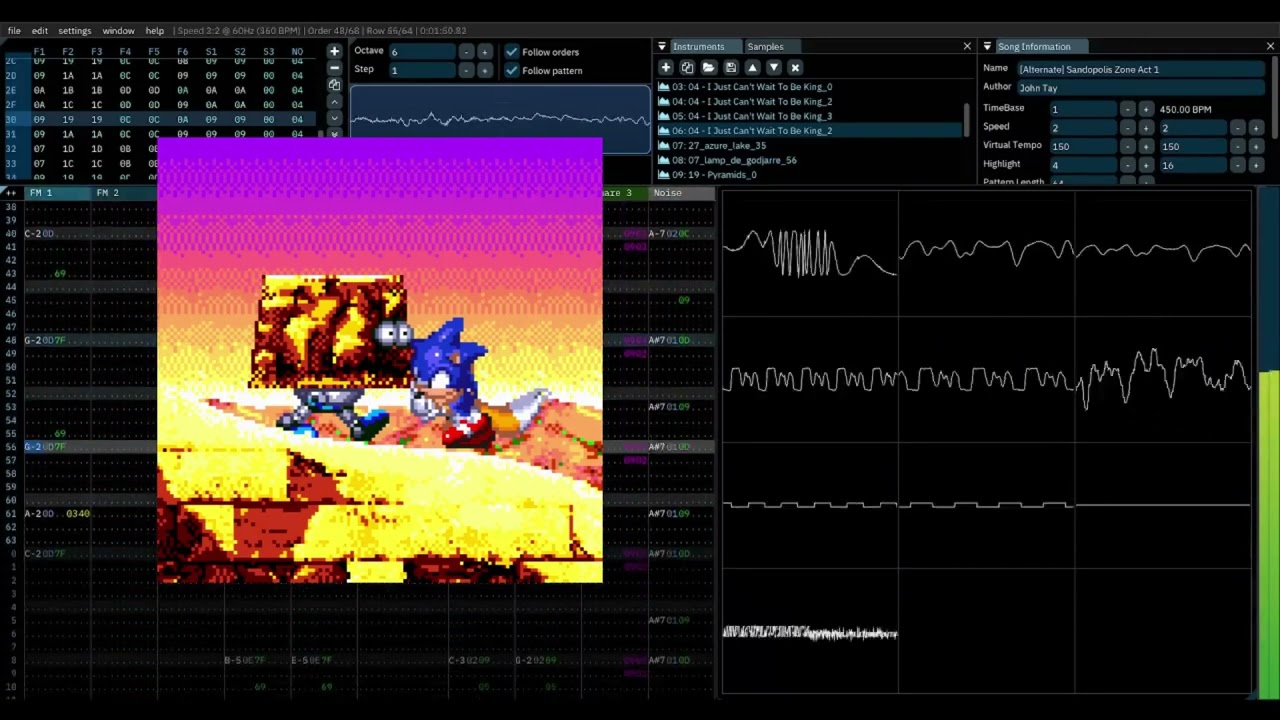The height and width of the screenshot is (720, 1280).
Task: Select instrument 06: I Just Can't Wait To Be King_2
Action: [x=809, y=131]
